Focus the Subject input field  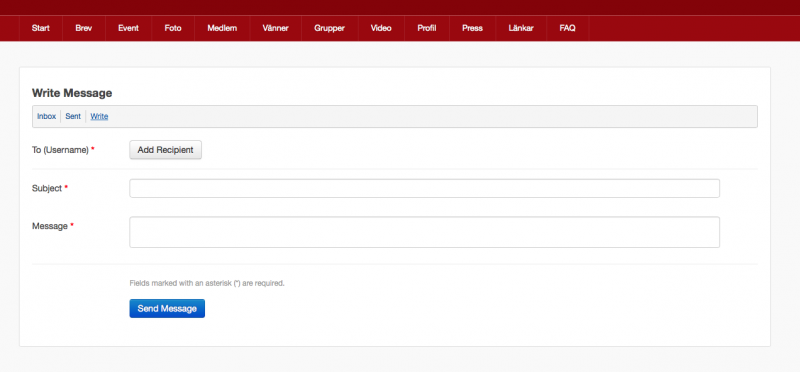424,188
